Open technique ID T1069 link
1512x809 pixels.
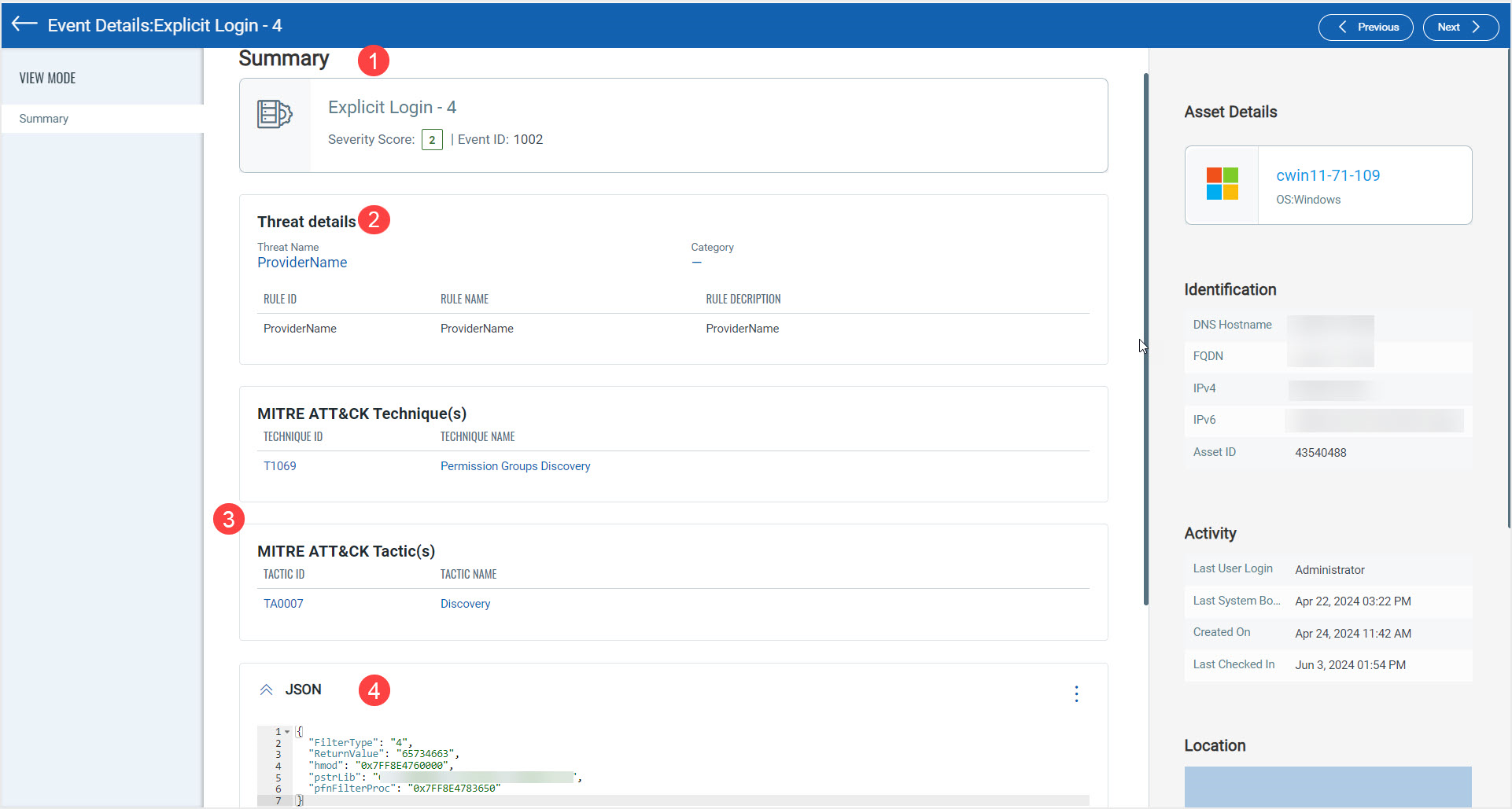coord(280,466)
